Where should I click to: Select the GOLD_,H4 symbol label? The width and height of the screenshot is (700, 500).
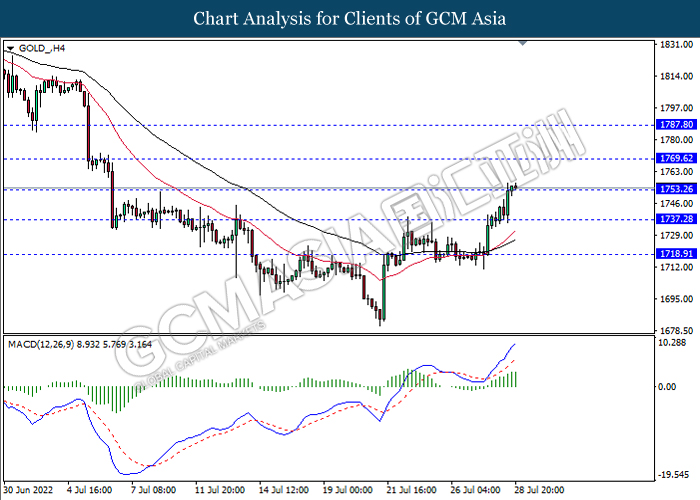click(42, 48)
